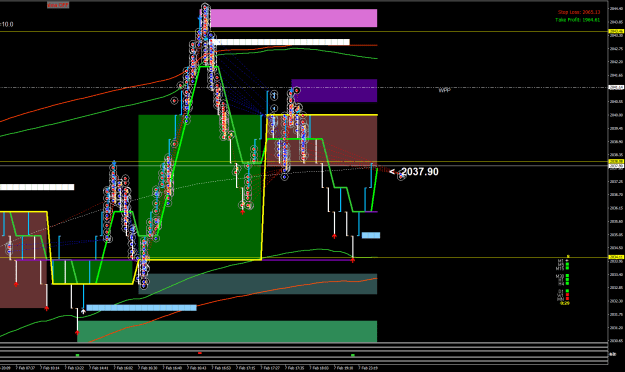Select the long light blue bar at lower left

142,308
